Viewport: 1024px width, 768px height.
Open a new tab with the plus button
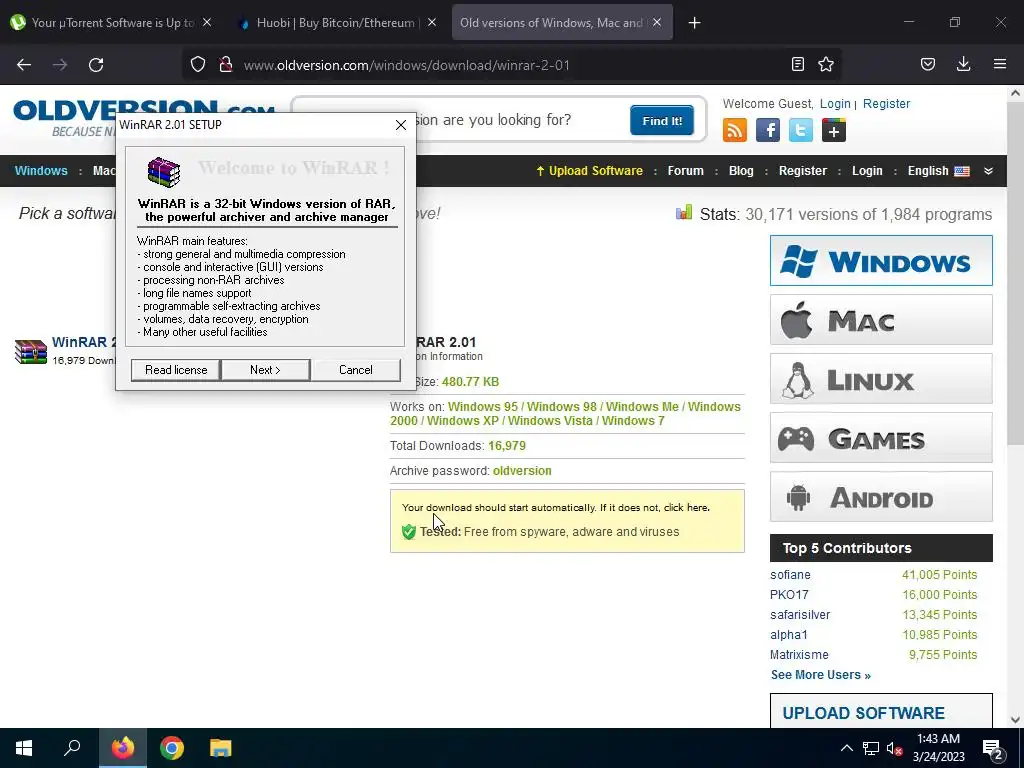(x=695, y=23)
